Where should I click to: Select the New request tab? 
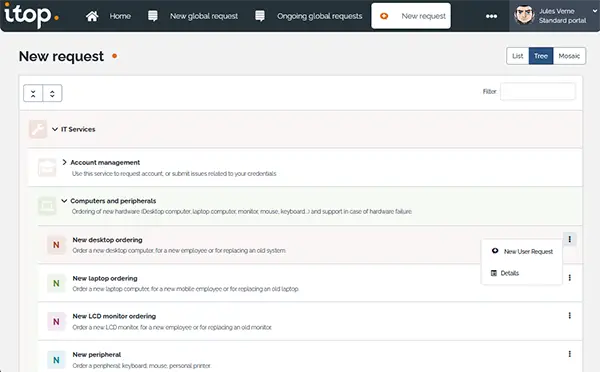coord(411,16)
